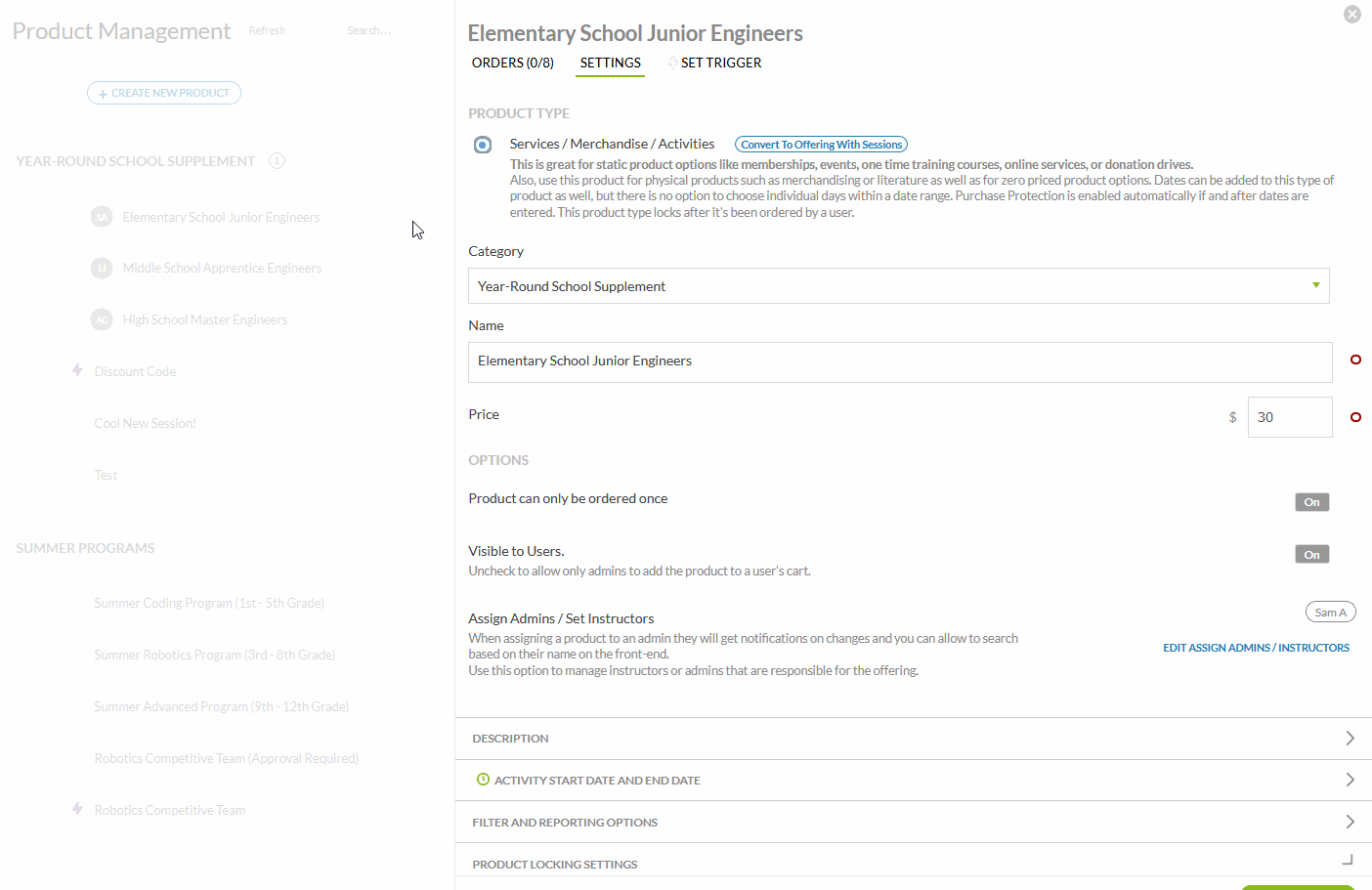Select the Services / Merchandise / Activities radio button
This screenshot has height=890, width=1372.
click(483, 145)
